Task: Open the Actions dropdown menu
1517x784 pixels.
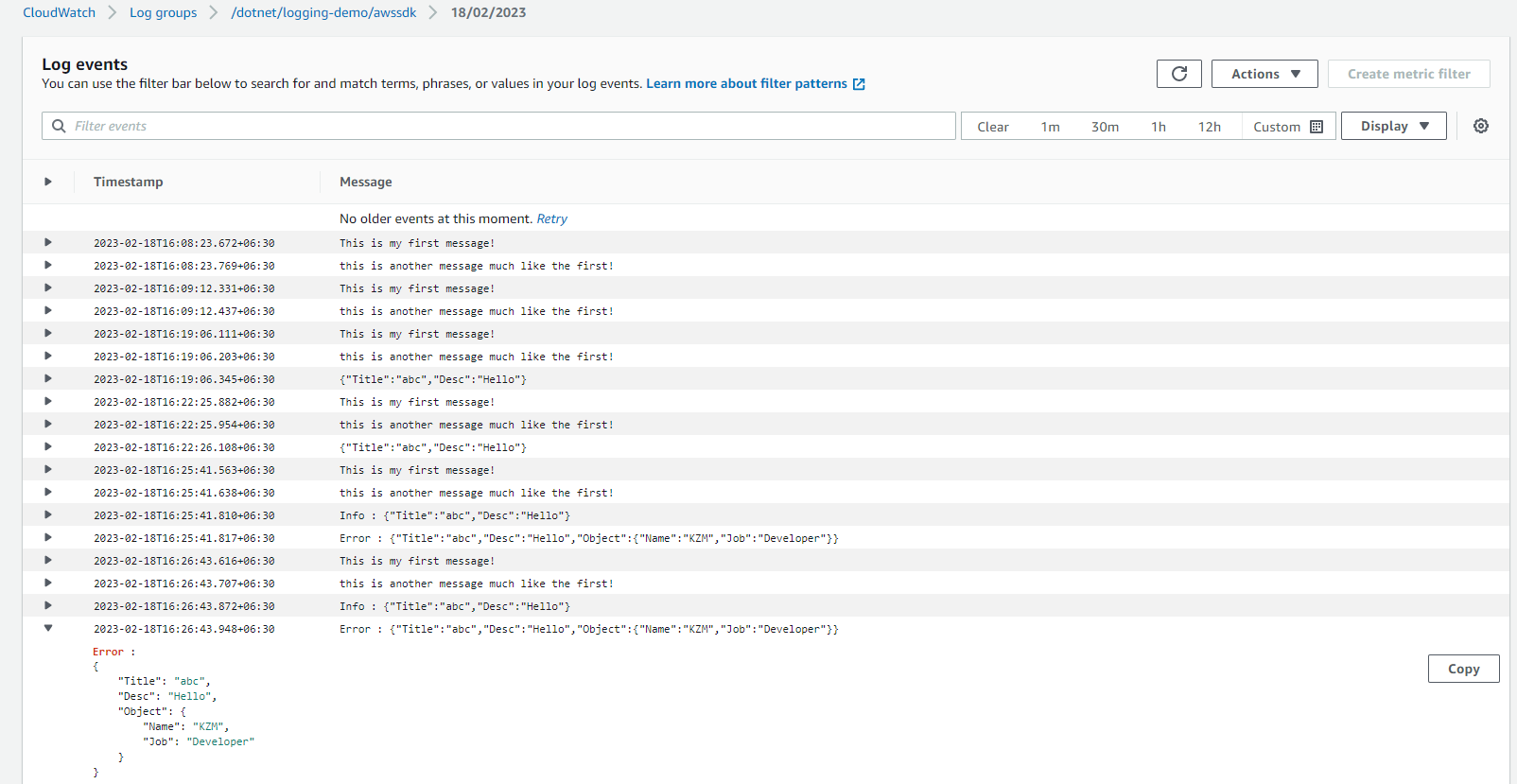Action: tap(1264, 74)
